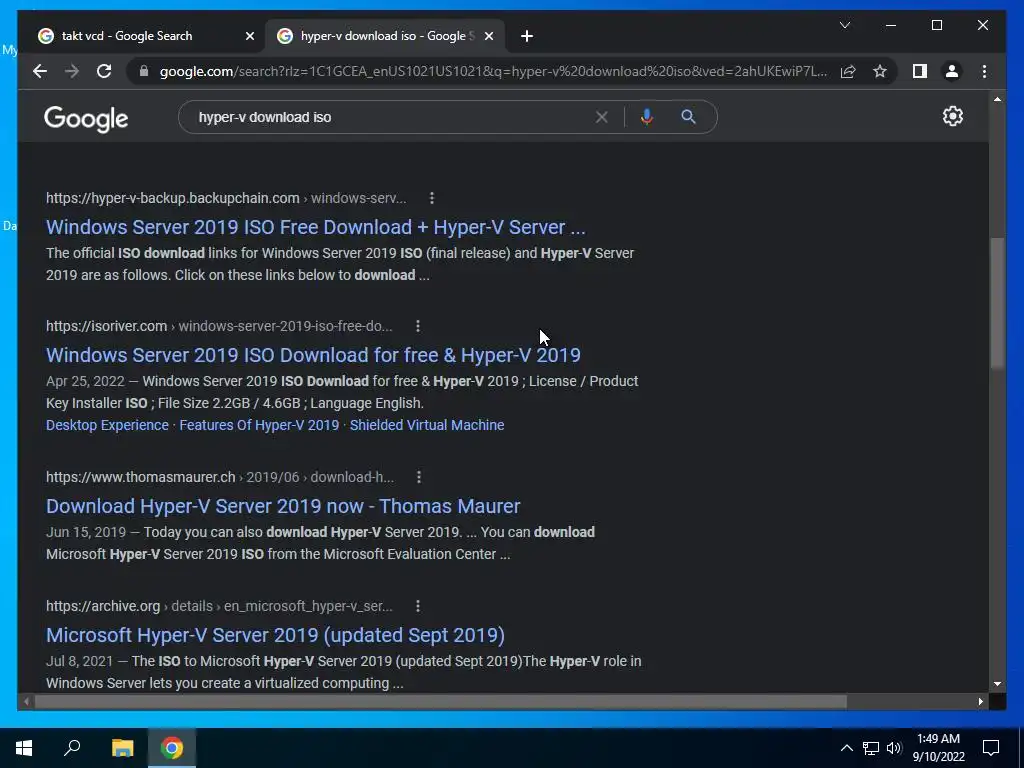Select the 'hyper-v download iso' tab

point(383,36)
